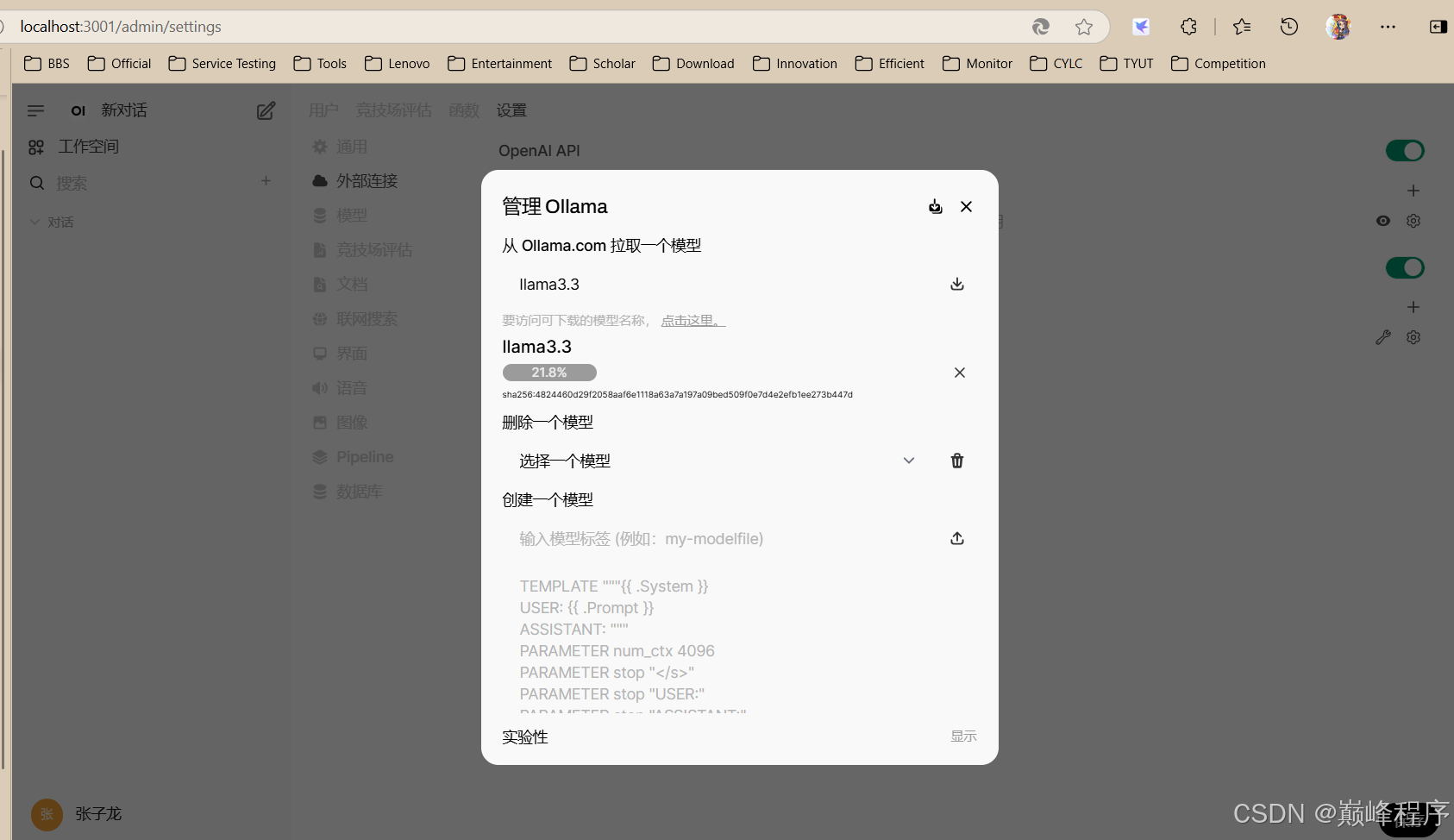1454x840 pixels.
Task: Open the gear settings beside wrench icon
Action: click(1413, 337)
